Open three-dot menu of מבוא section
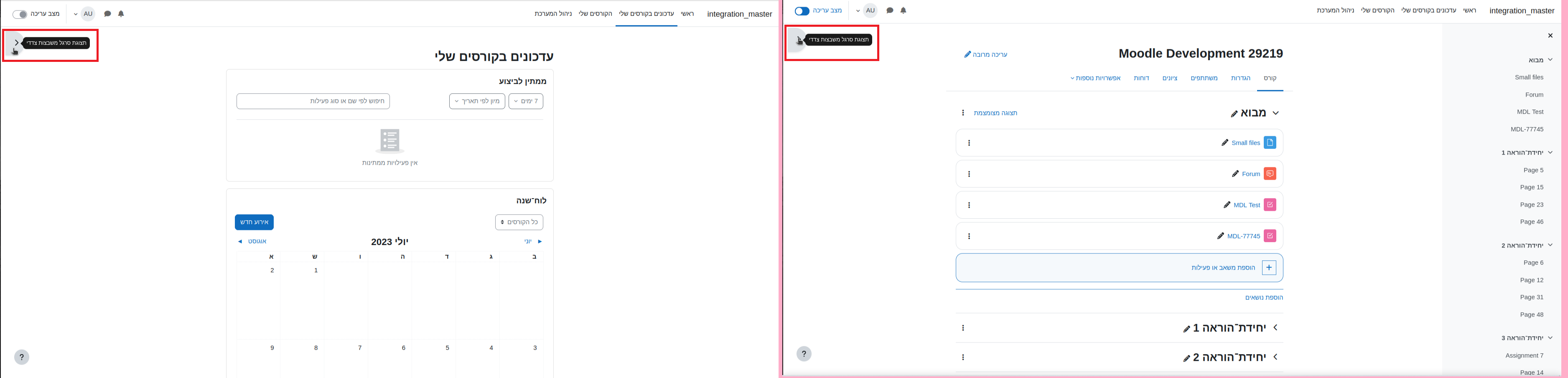This screenshot has width=1568, height=378. click(x=963, y=112)
